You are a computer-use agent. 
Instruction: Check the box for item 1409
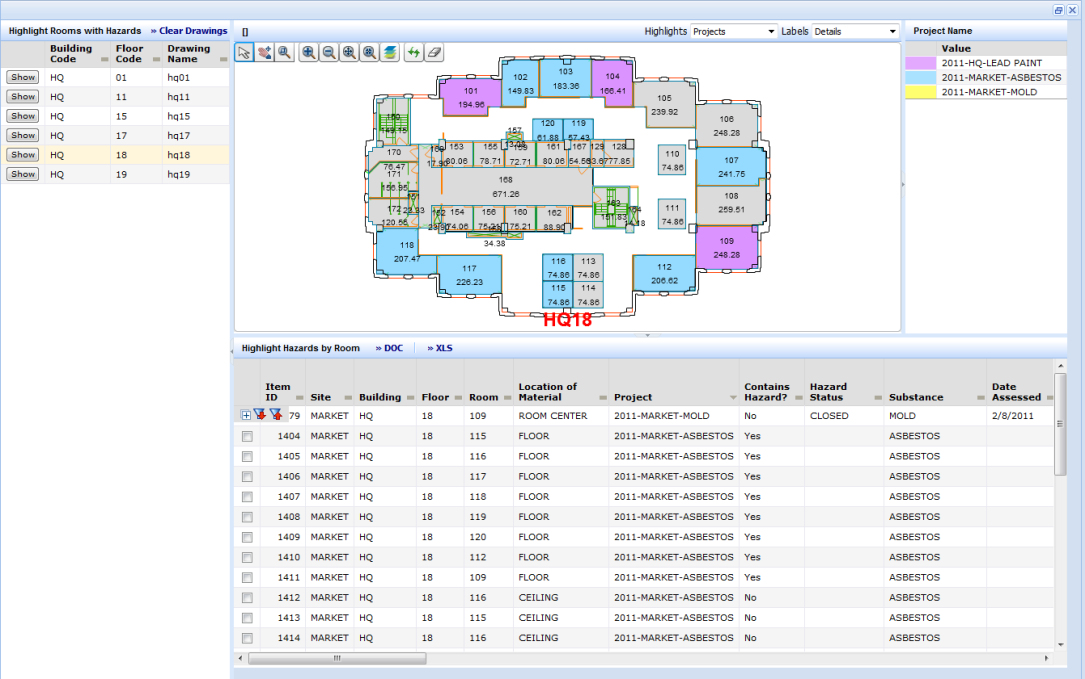tap(247, 537)
